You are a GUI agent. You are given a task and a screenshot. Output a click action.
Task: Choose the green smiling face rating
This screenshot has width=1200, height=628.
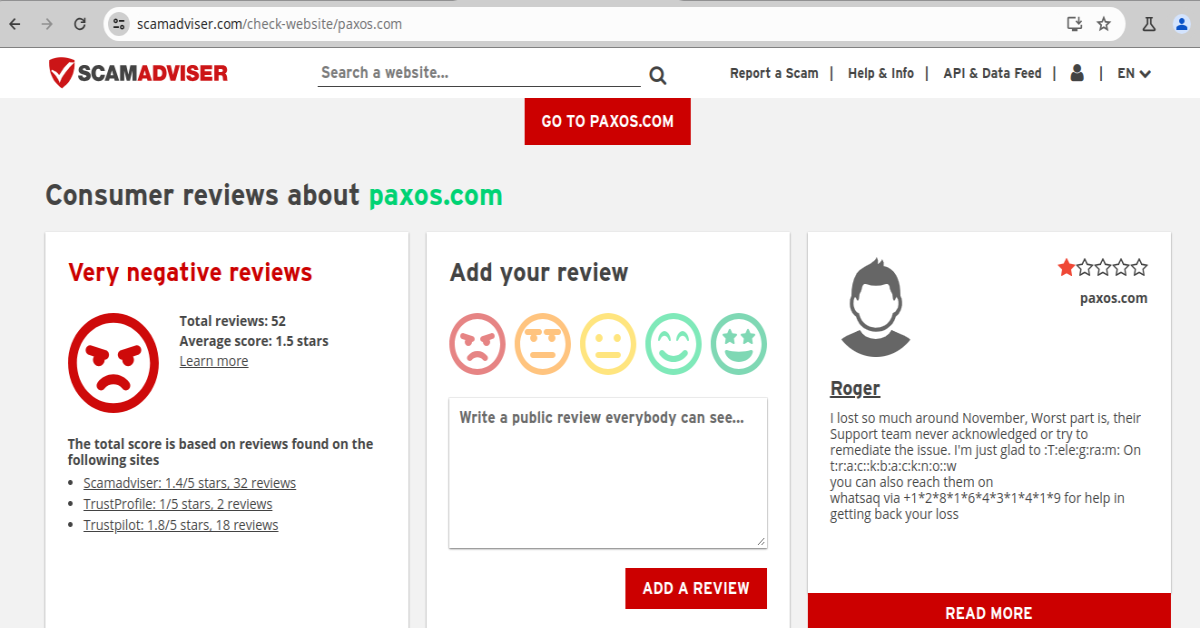click(673, 343)
